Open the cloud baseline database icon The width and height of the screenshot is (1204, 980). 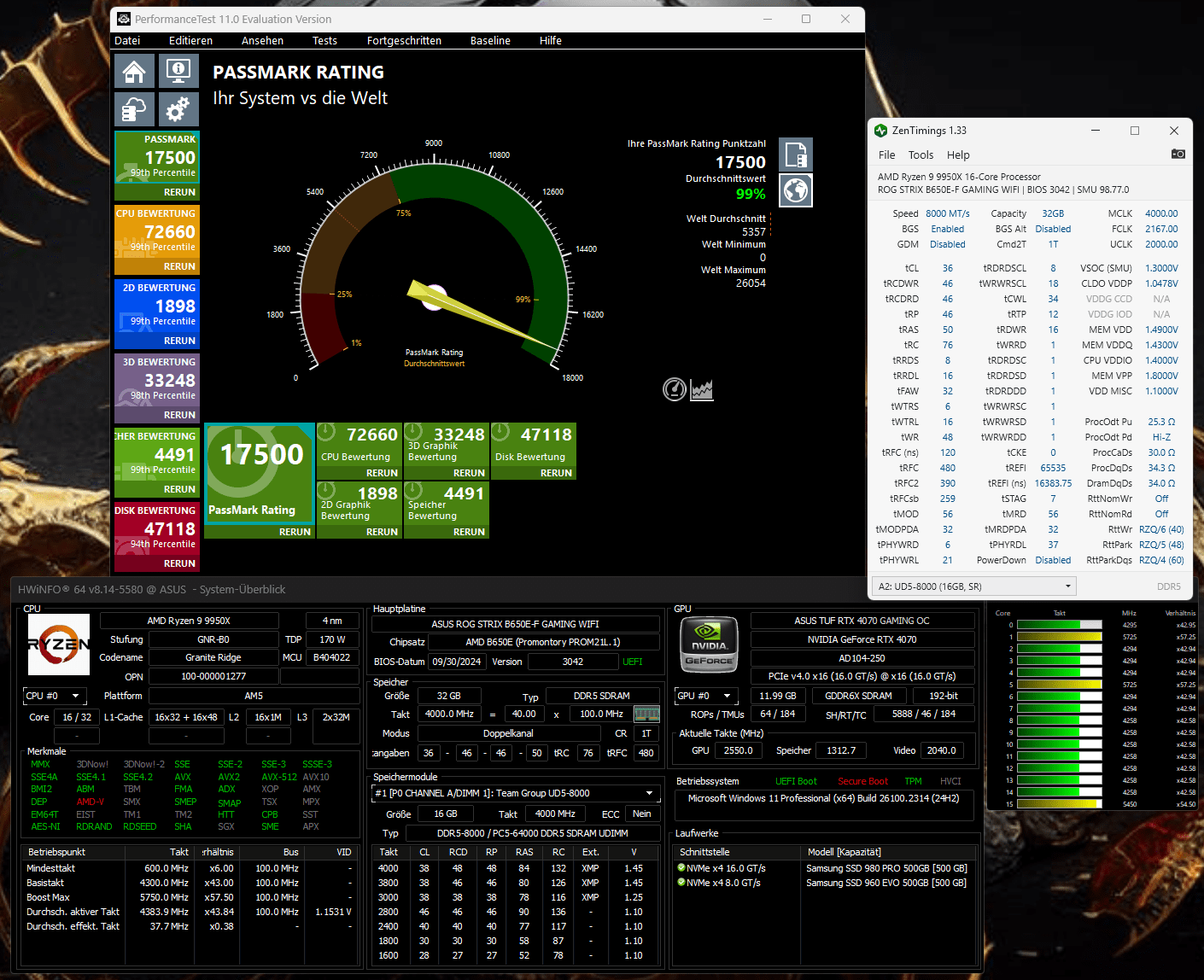(x=134, y=109)
